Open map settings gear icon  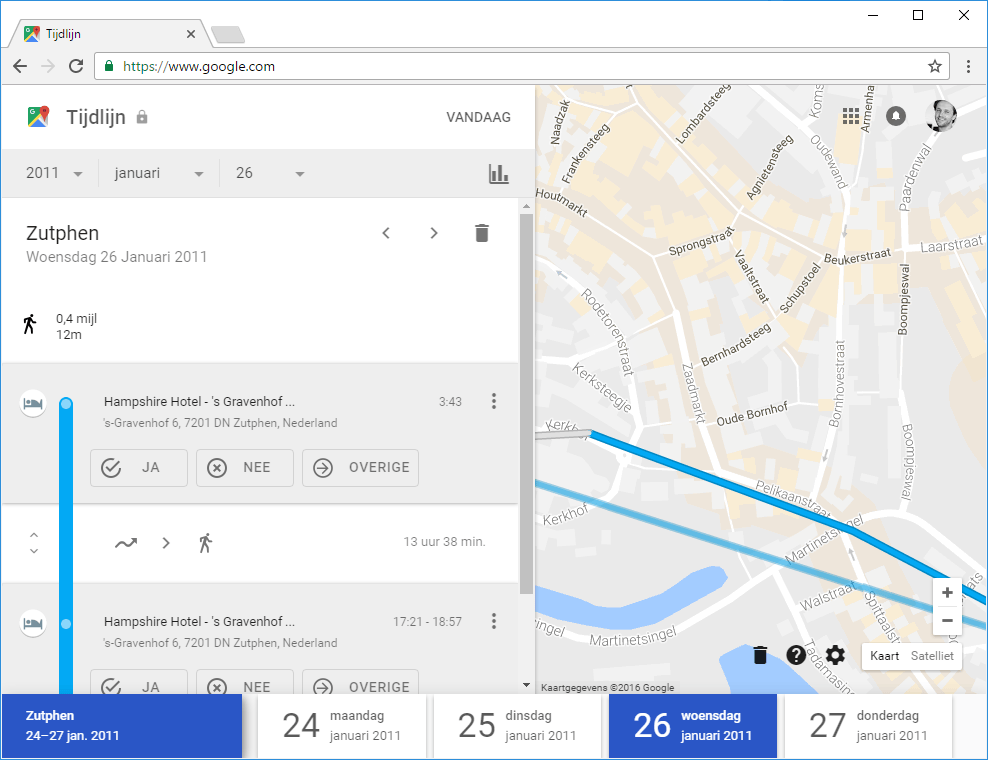[x=836, y=655]
